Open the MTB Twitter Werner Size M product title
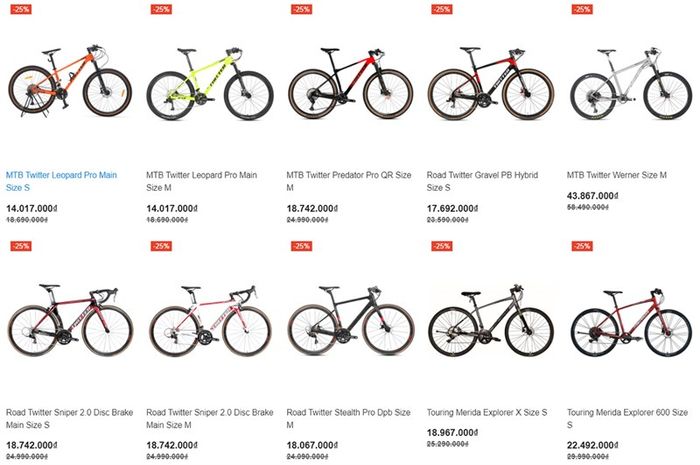700x465 pixels. [617, 175]
